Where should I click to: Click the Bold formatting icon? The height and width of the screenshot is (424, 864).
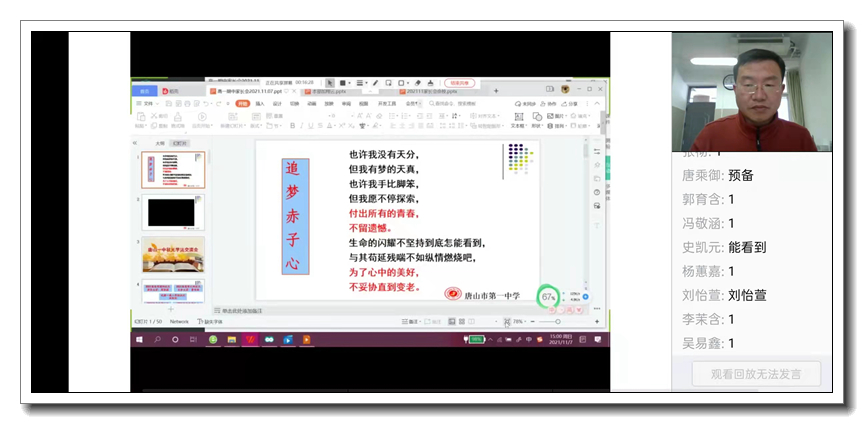pyautogui.click(x=292, y=126)
